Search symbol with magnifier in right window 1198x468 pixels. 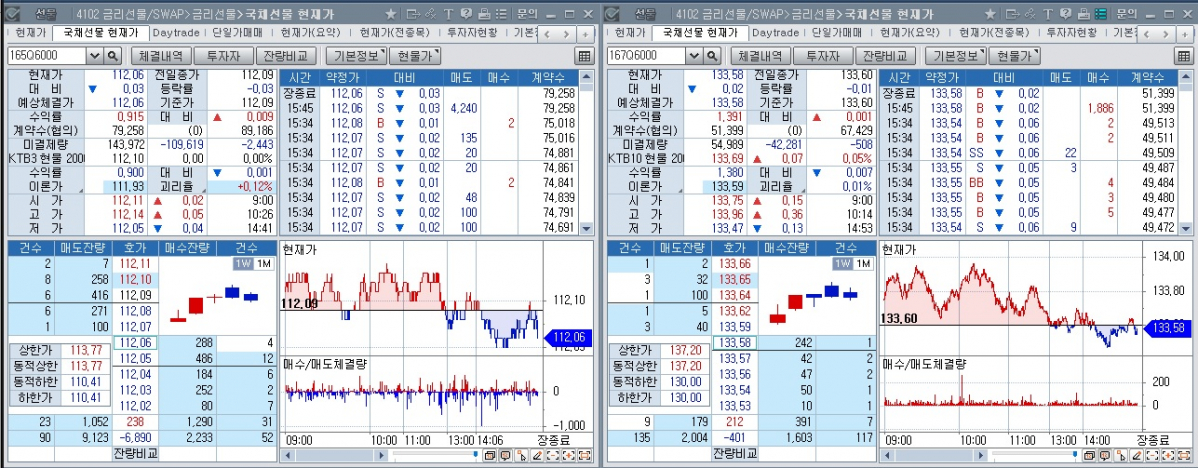click(712, 56)
